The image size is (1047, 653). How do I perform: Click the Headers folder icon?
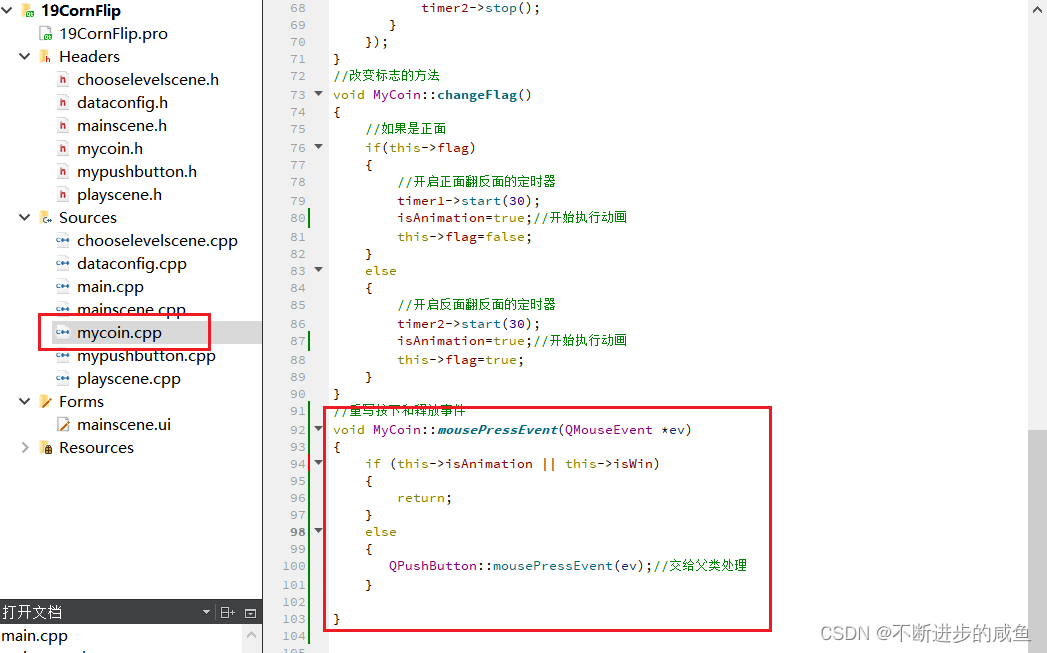45,57
